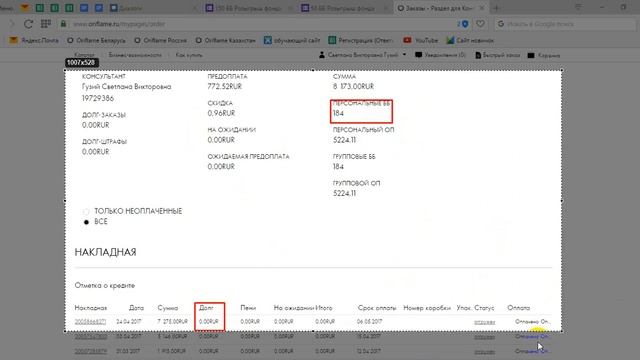Click the 7 275.00RUR amount in the table
Image resolution: width=640 pixels, height=360 pixels.
click(x=173, y=322)
